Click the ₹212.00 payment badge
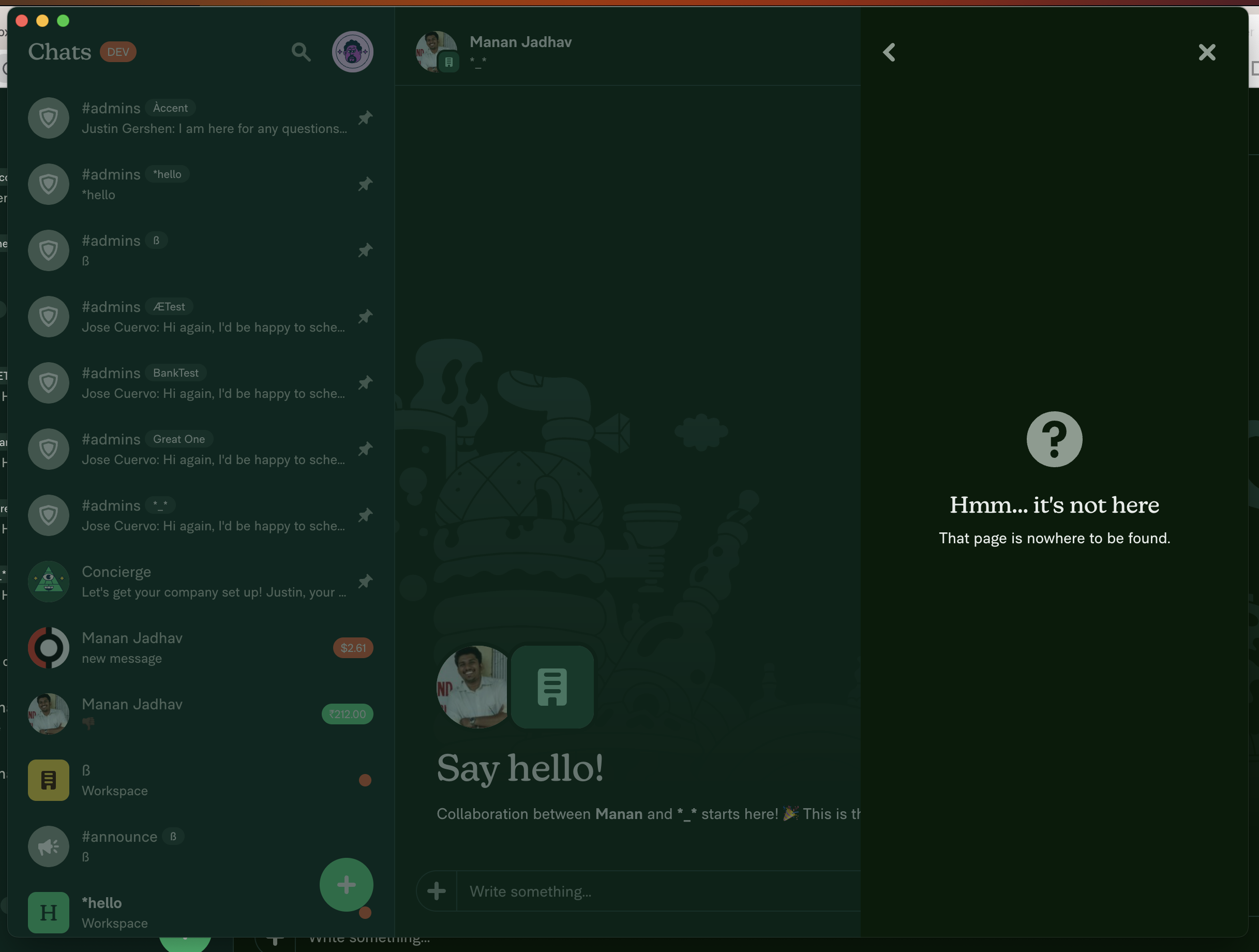 347,713
